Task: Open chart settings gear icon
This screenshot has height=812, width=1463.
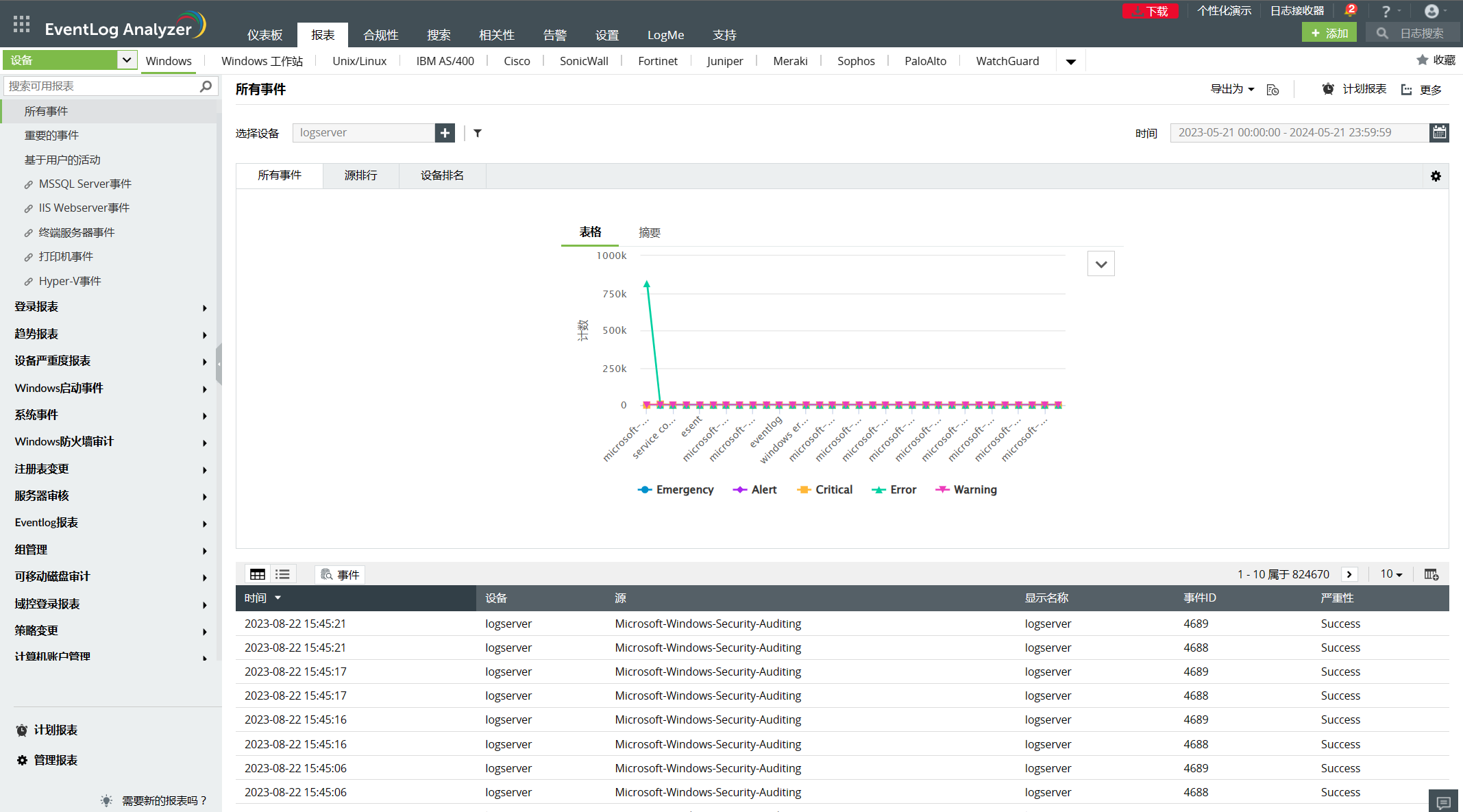Action: [1436, 176]
